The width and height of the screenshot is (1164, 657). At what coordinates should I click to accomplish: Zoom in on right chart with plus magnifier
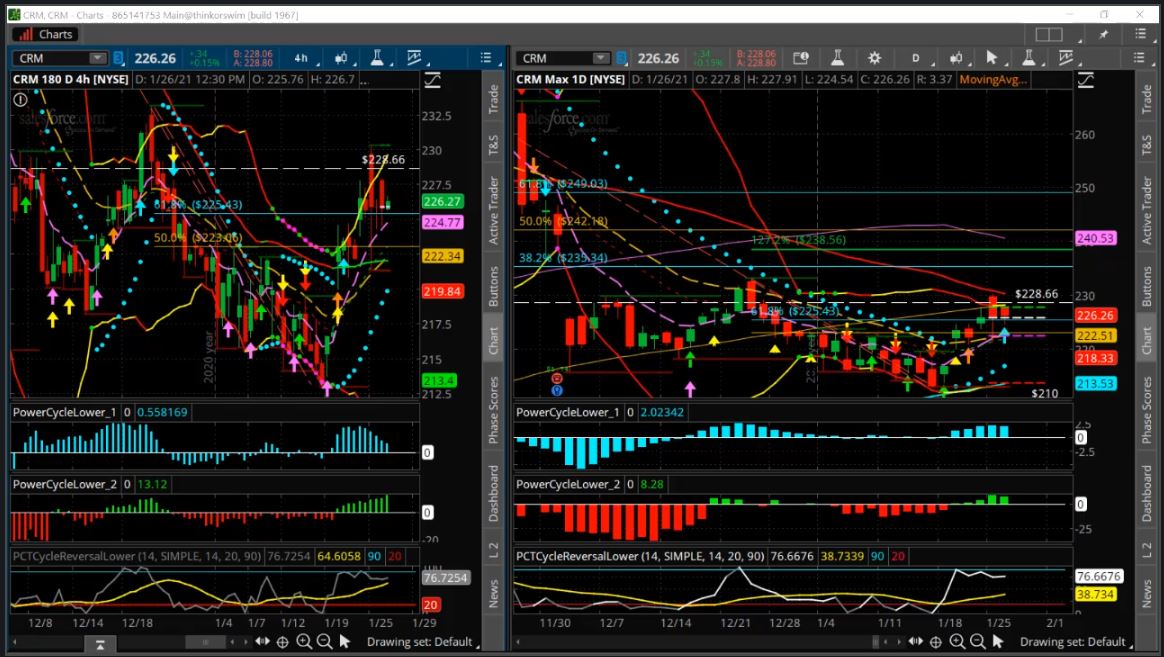(957, 641)
